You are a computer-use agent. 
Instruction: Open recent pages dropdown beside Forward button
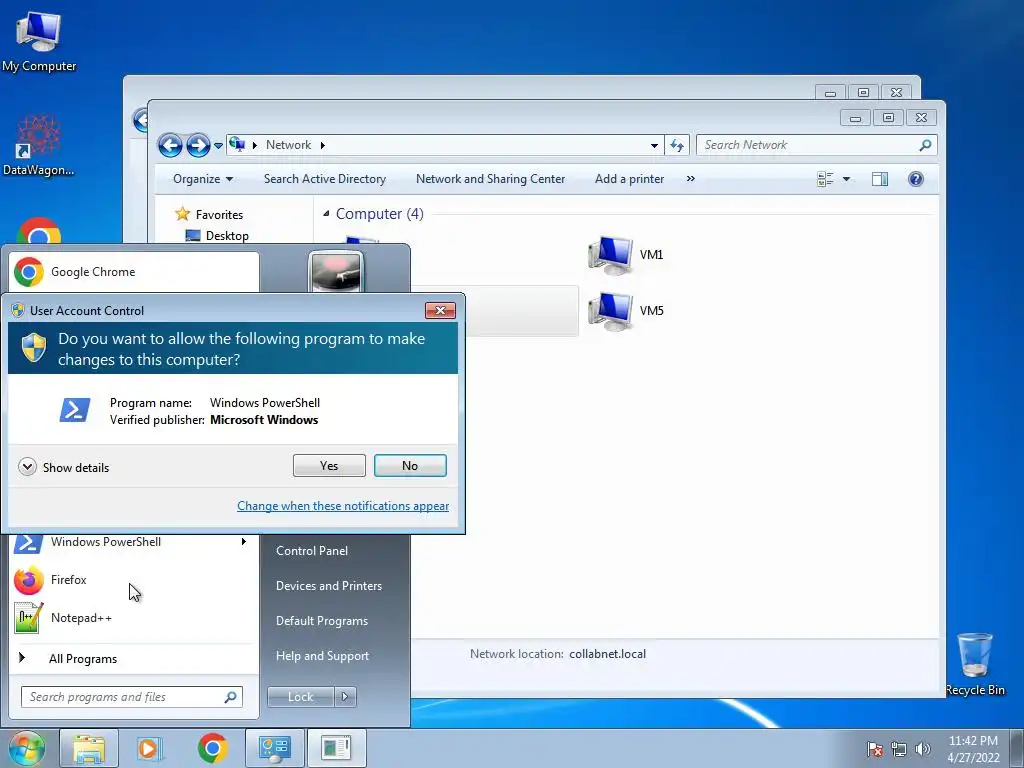click(218, 146)
